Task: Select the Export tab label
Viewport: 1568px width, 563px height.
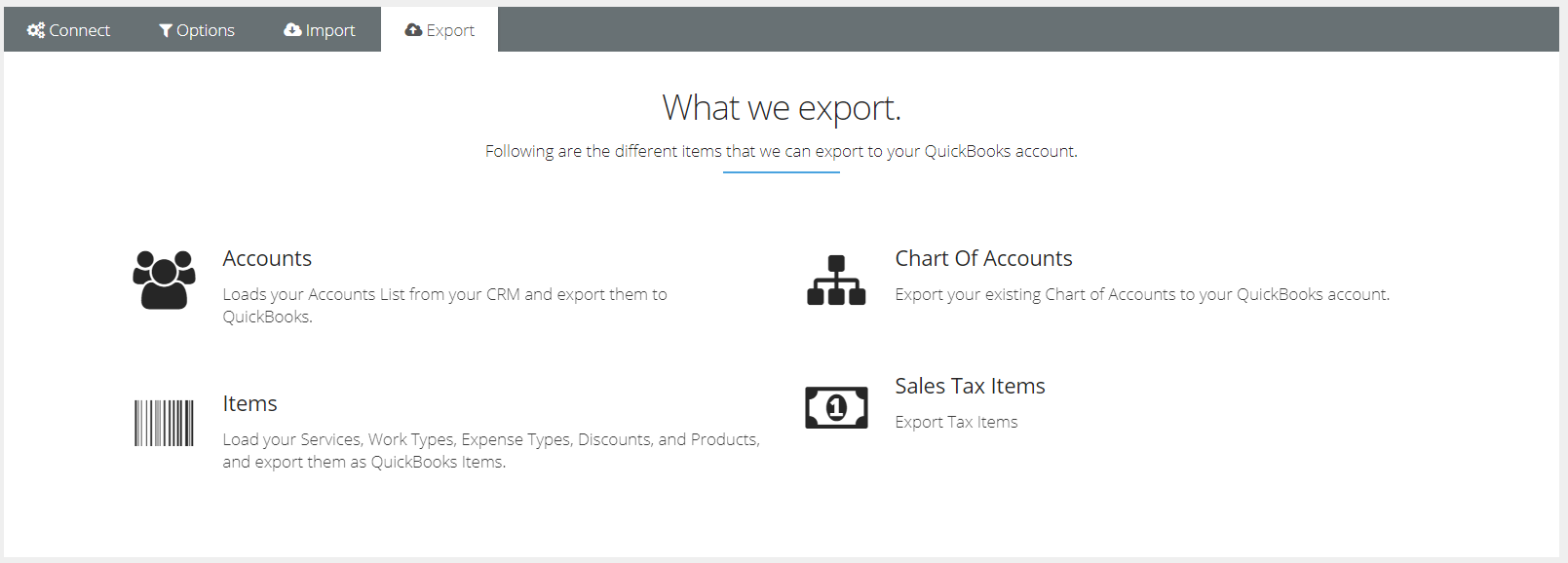Action: coord(450,30)
